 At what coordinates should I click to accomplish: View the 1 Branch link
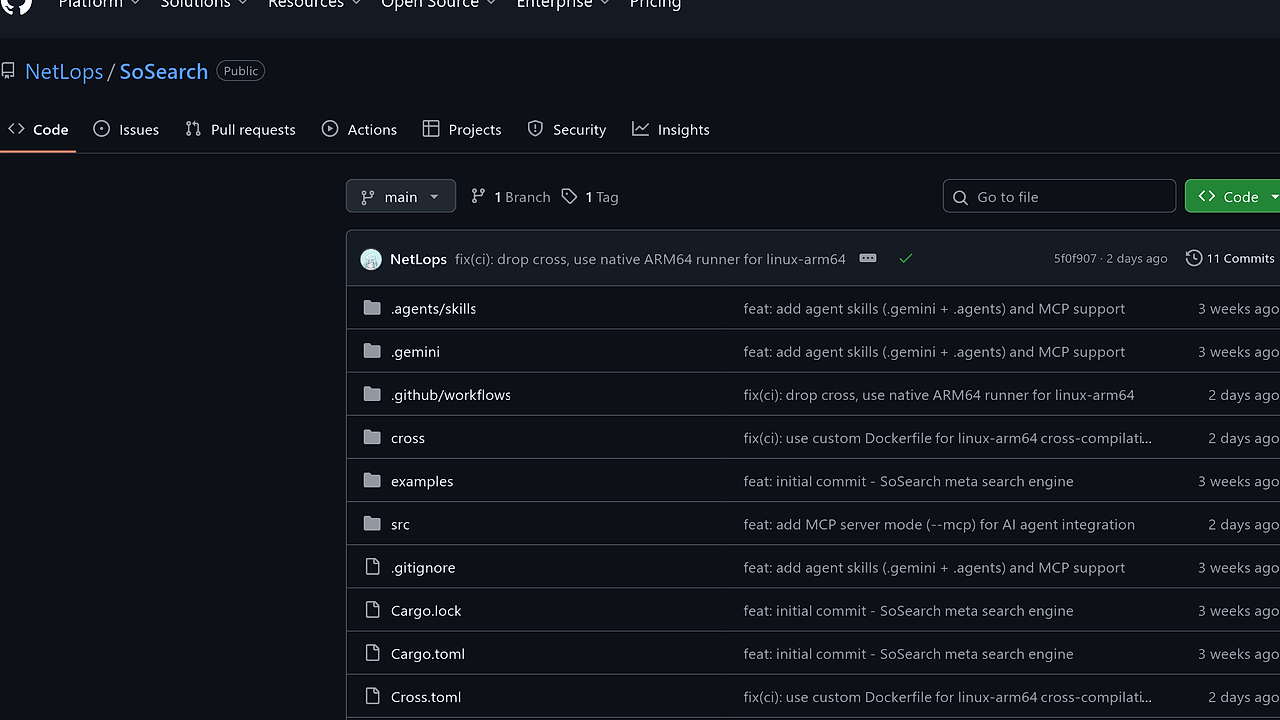tap(510, 197)
